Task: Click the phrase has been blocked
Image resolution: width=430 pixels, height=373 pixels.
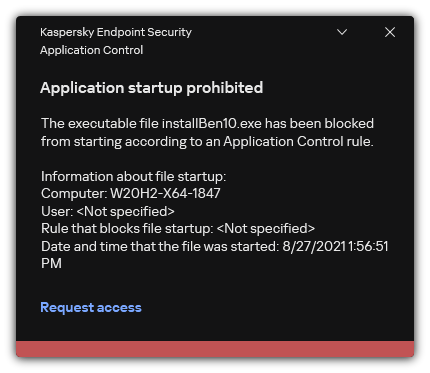Action: coord(319,123)
